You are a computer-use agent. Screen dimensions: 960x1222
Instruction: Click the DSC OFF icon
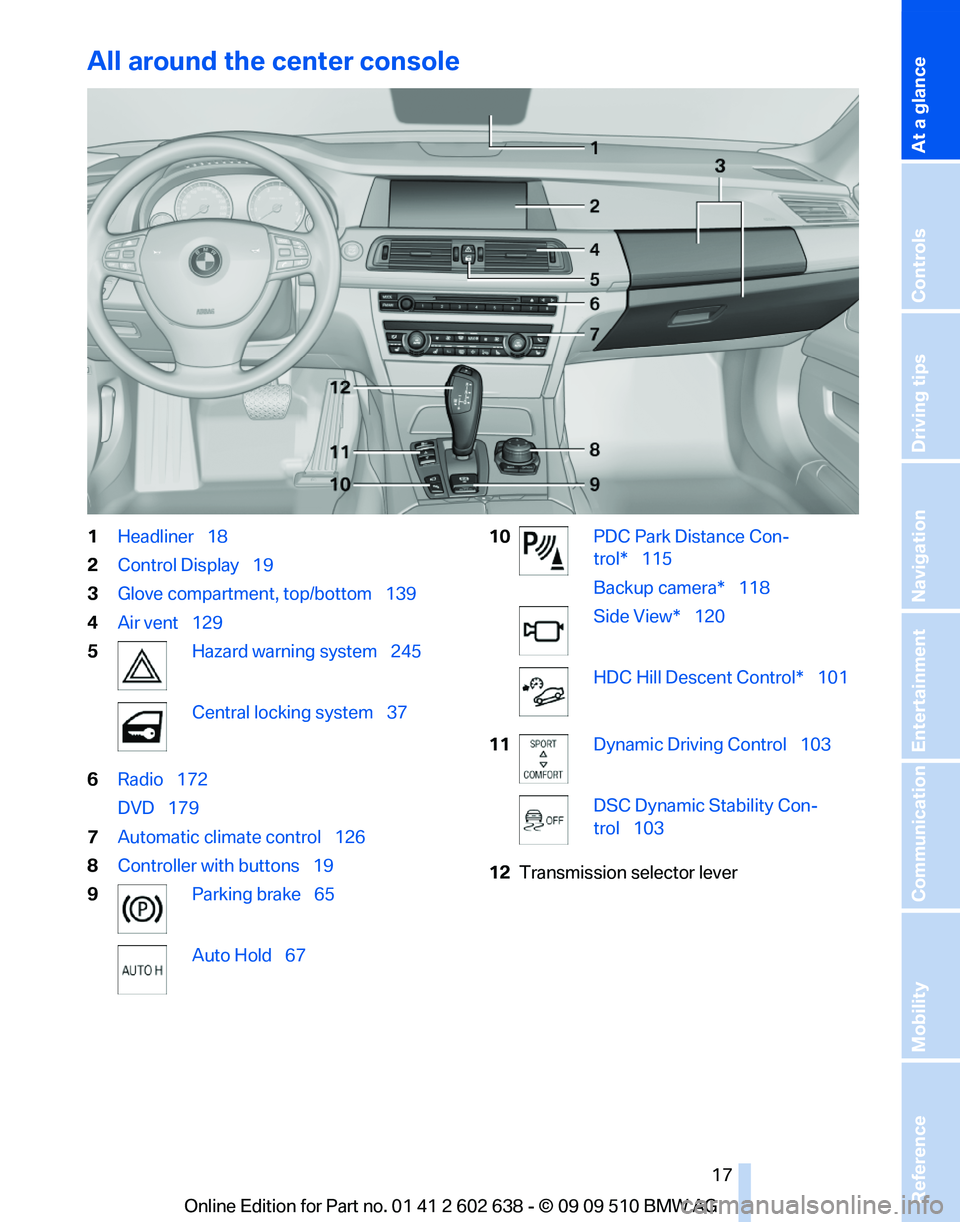coord(543,820)
